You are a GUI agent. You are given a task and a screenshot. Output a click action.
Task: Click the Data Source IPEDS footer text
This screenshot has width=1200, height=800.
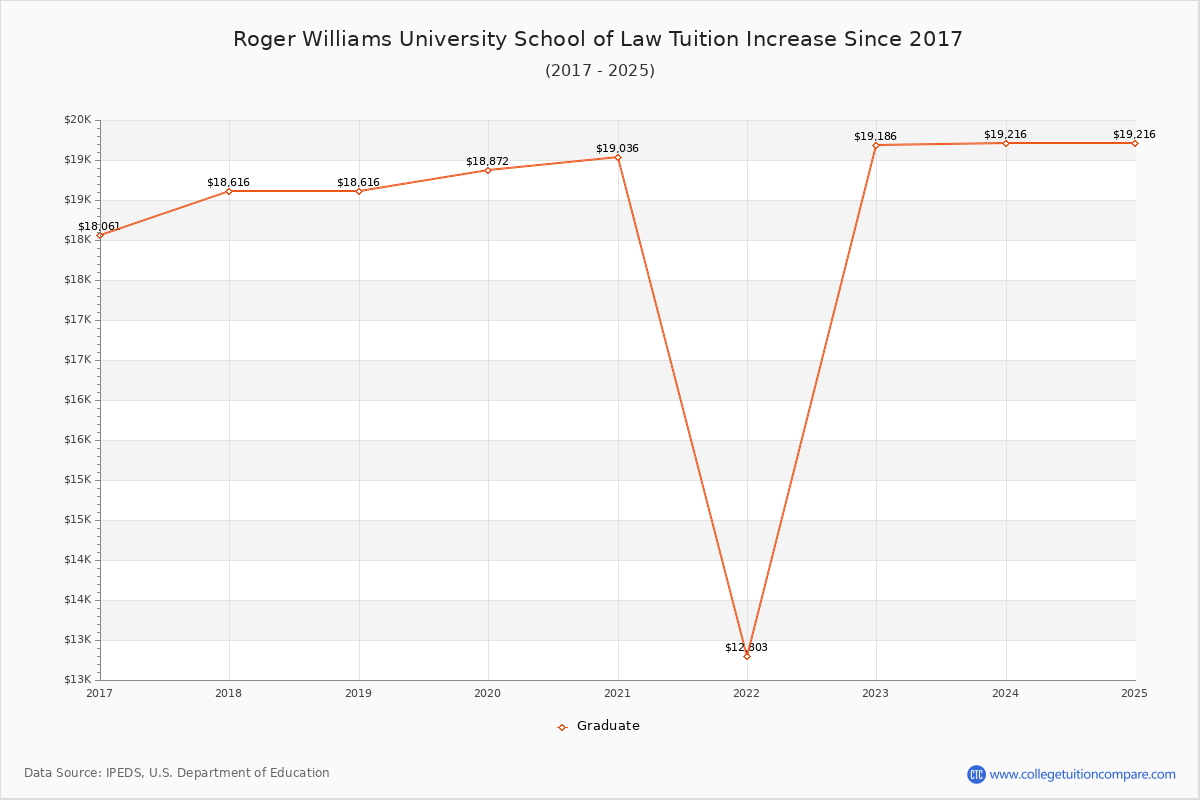coord(177,773)
